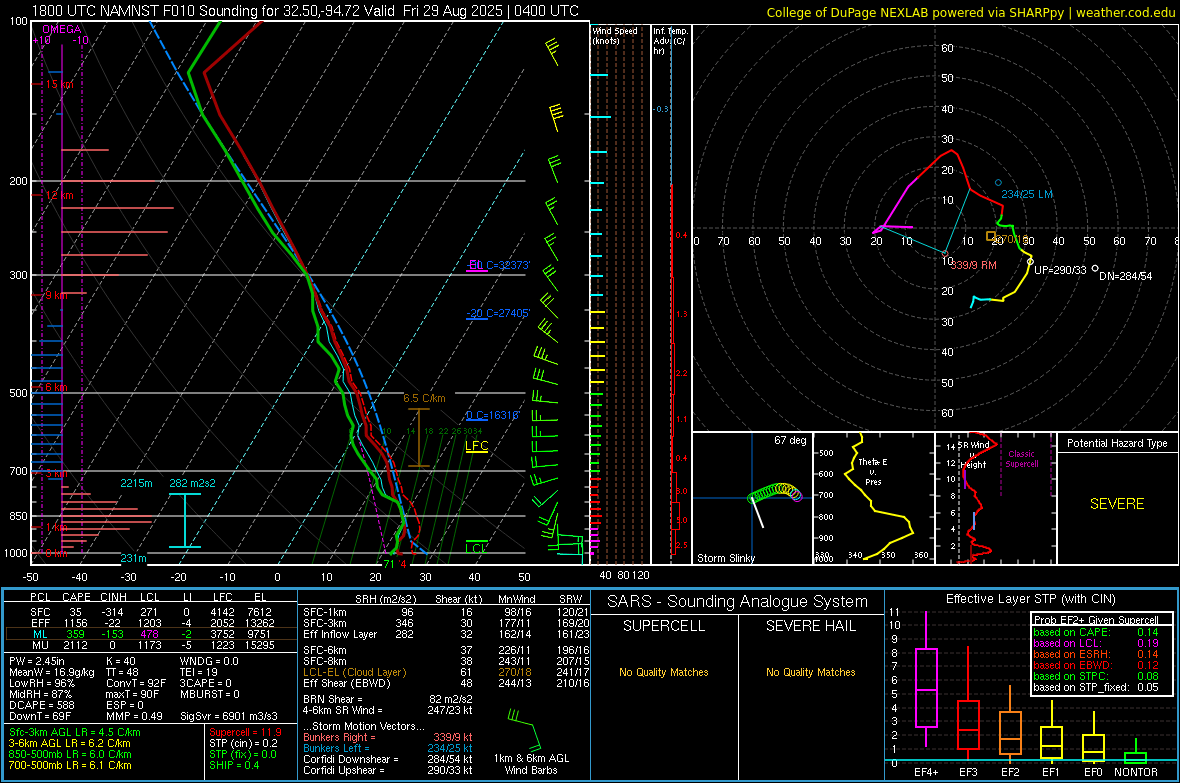
Task: Click the '282 m2s2' inflow layer value
Action: click(x=193, y=483)
